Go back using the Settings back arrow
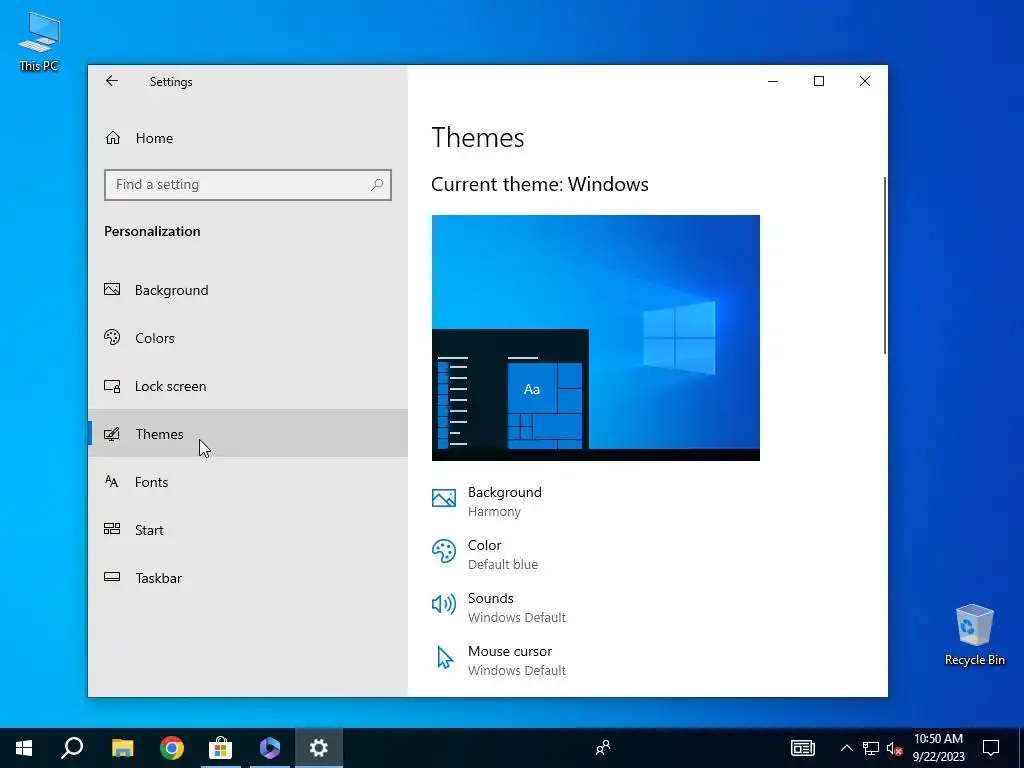Viewport: 1024px width, 768px height. [x=112, y=81]
